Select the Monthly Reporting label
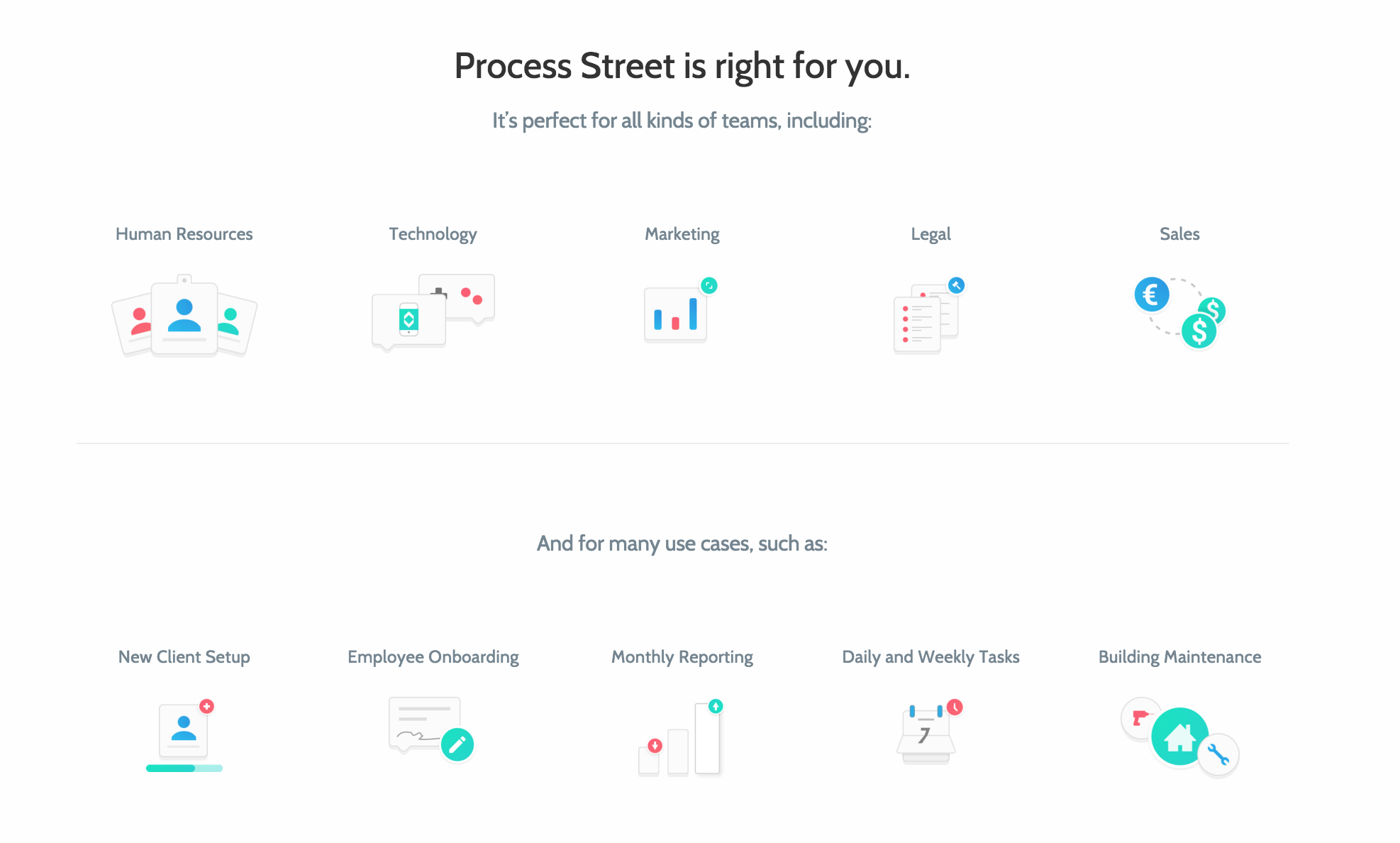The height and width of the screenshot is (843, 1400). click(682, 657)
